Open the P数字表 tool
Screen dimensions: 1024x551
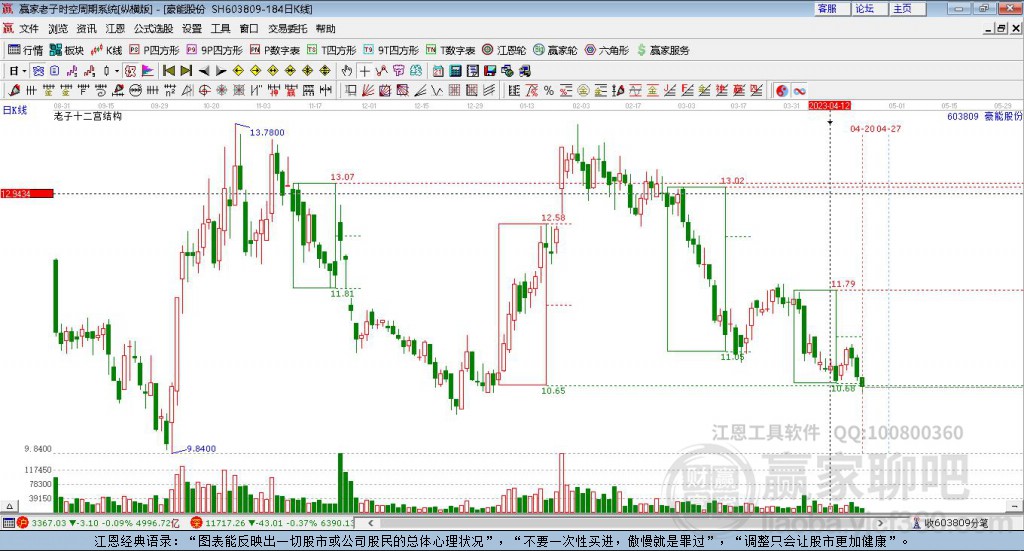(x=274, y=50)
